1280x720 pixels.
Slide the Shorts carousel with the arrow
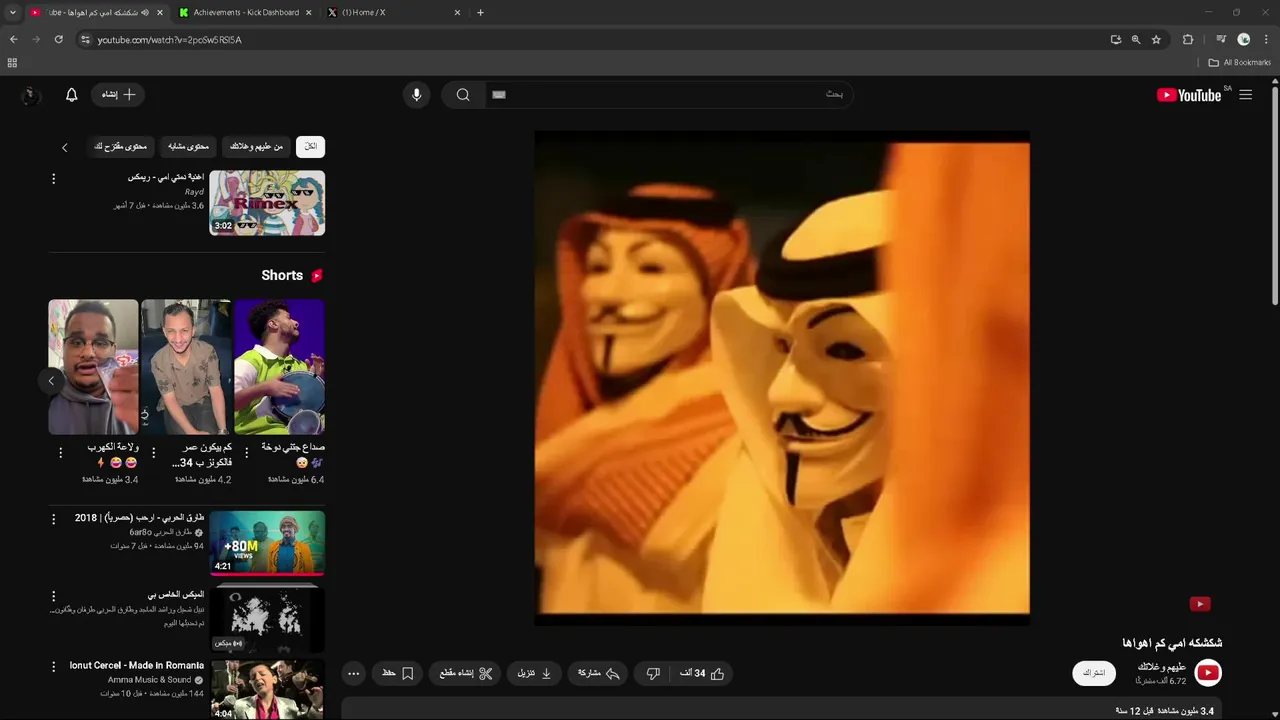point(51,380)
